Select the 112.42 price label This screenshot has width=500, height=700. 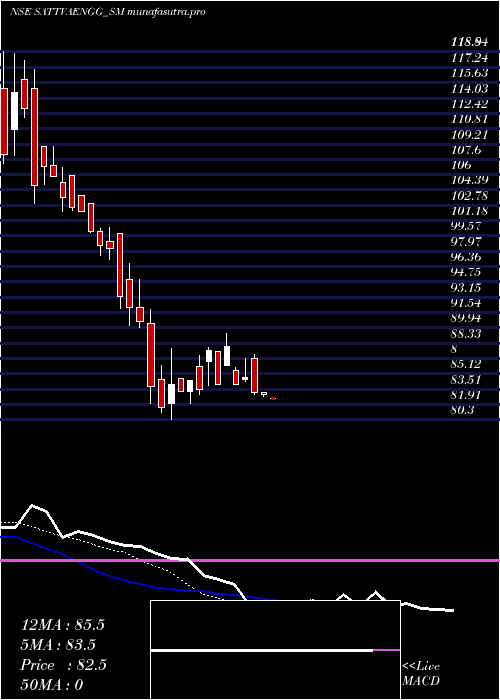469,104
